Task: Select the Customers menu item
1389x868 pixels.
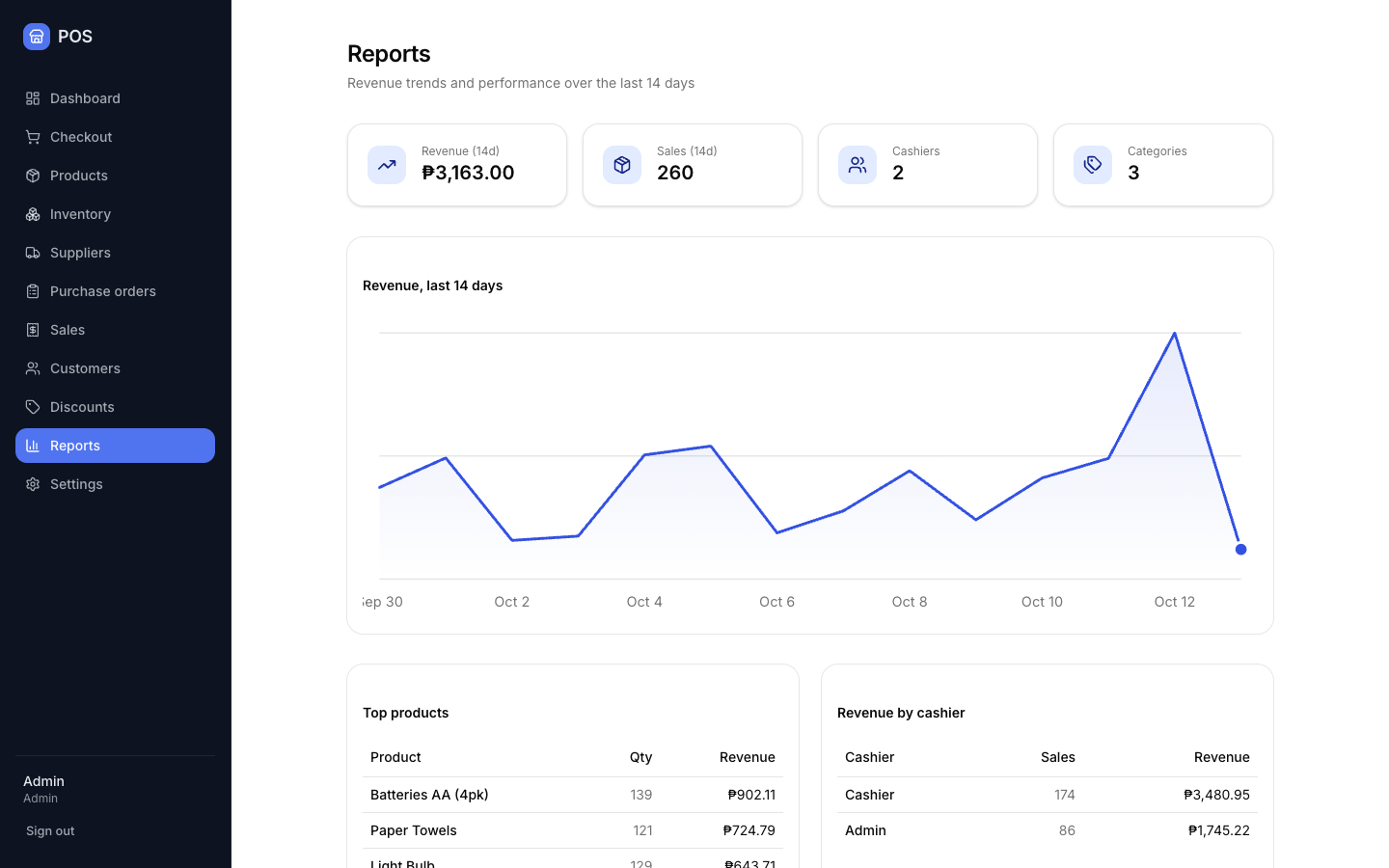Action: coord(115,368)
